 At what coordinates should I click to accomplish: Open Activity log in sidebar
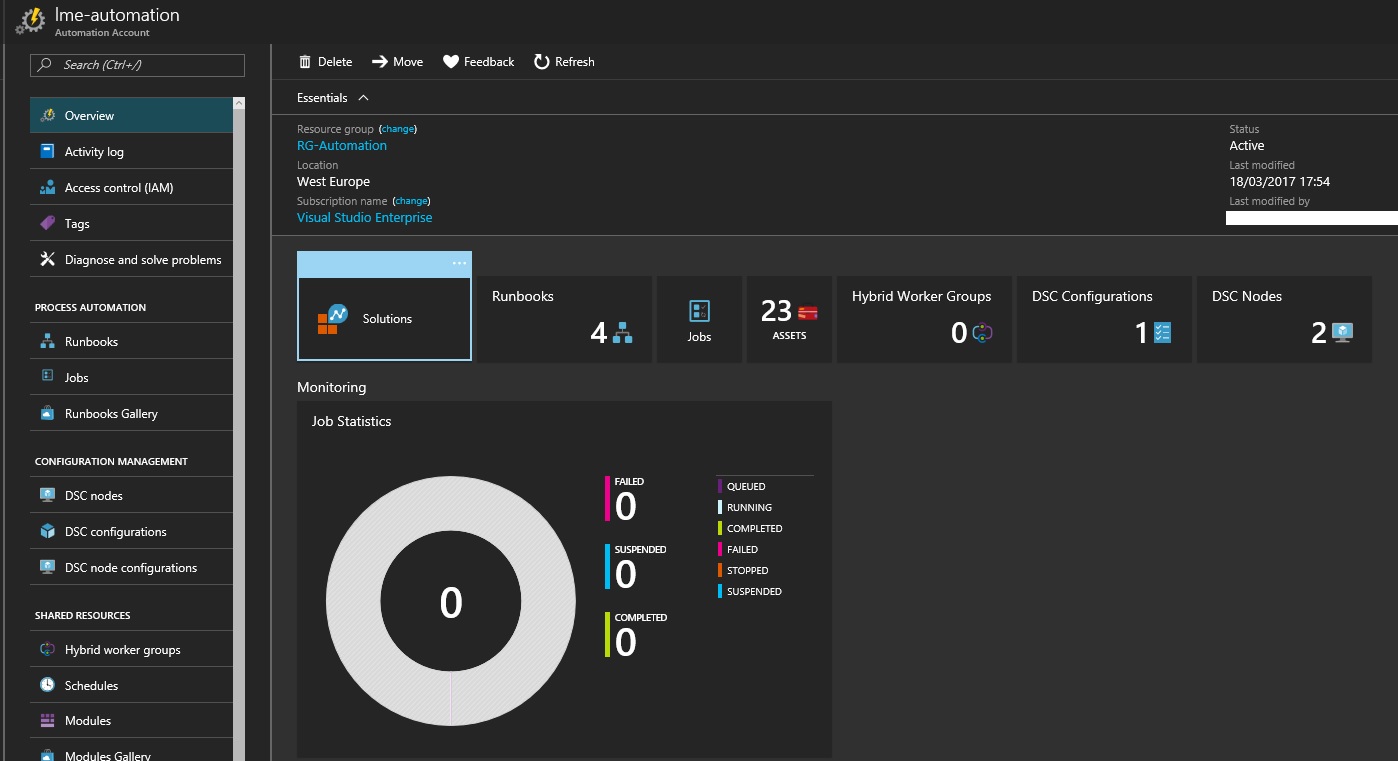(131, 152)
